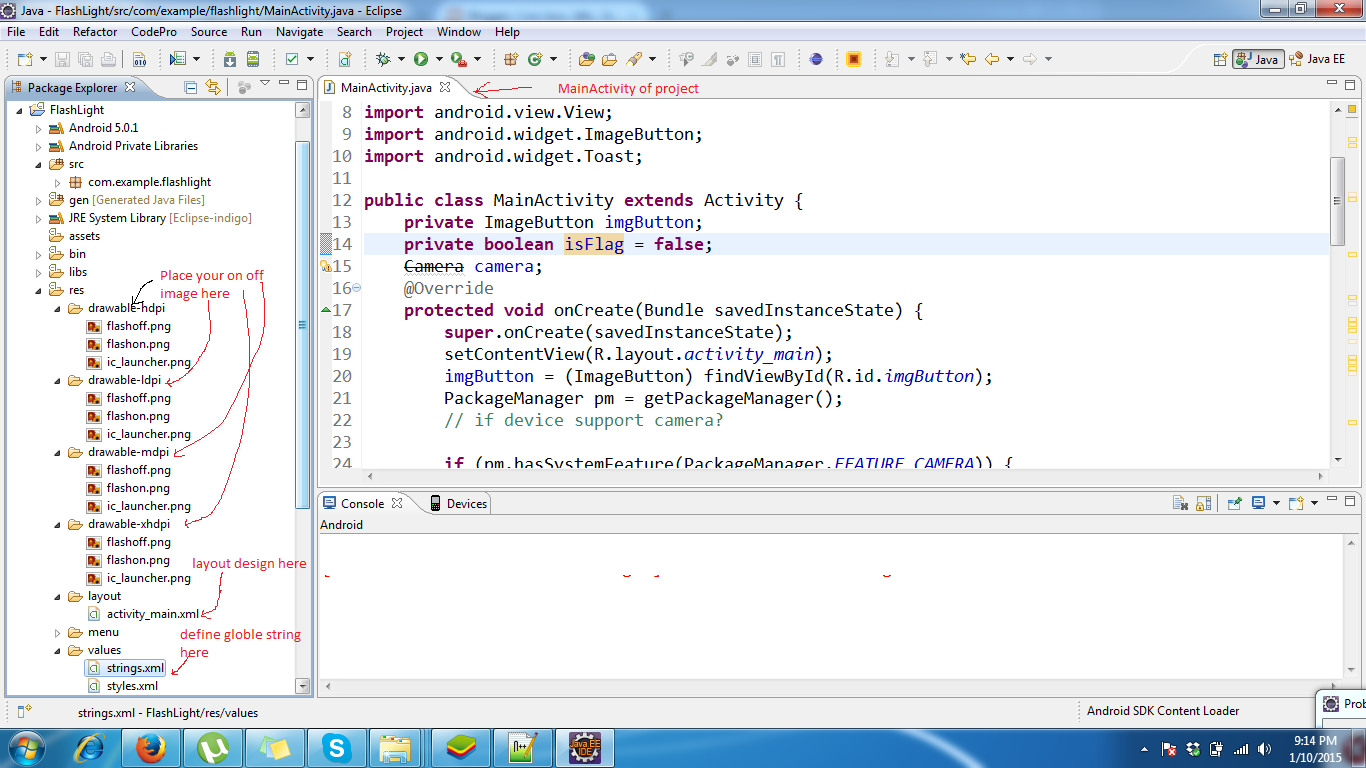Open the Debug dropdown arrow
Screen dimensions: 1366x768
[400, 59]
